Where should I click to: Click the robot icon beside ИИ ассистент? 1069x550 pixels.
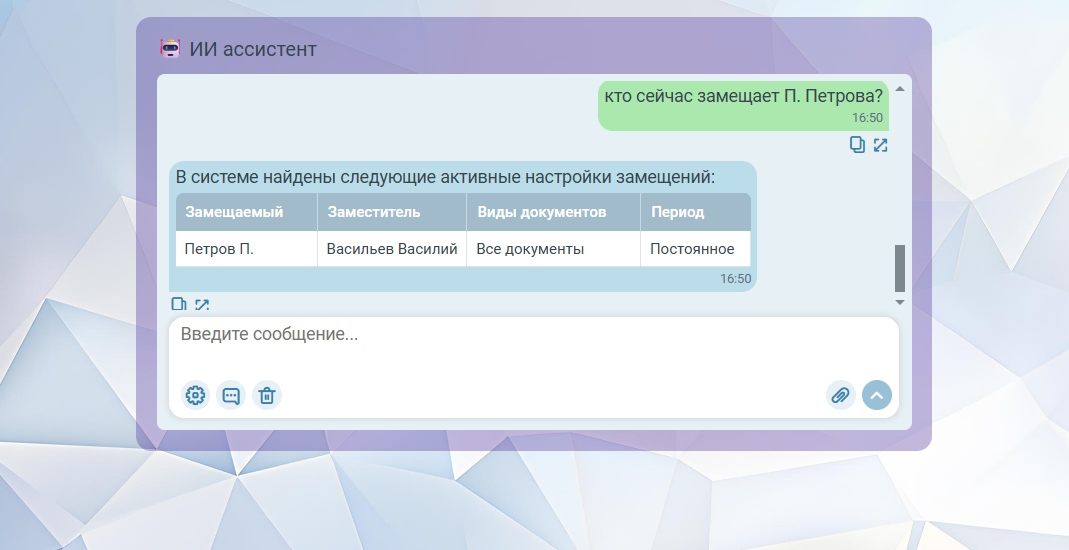171,48
